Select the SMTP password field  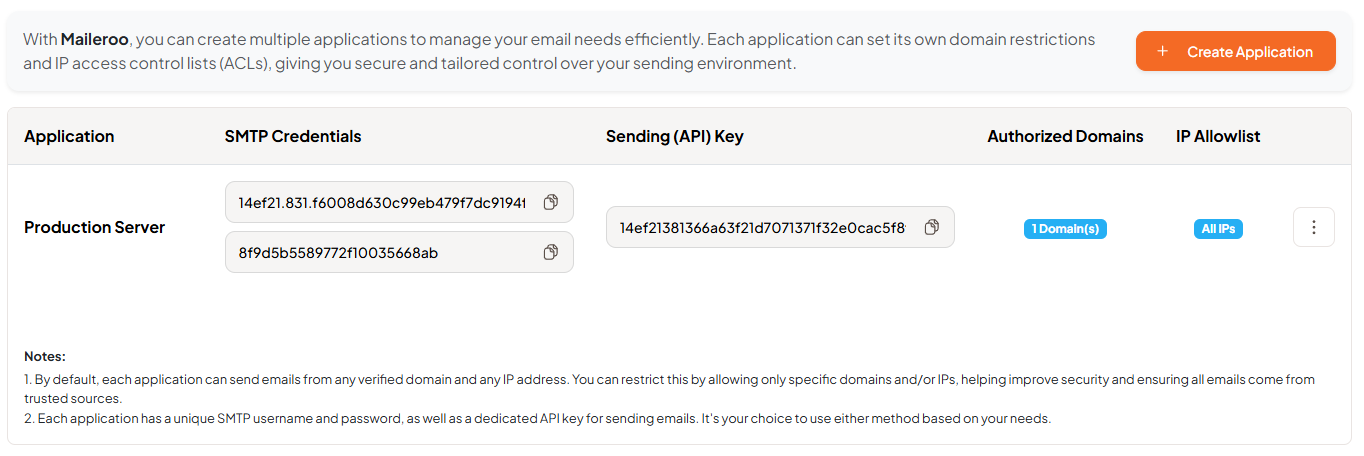pyautogui.click(x=381, y=252)
